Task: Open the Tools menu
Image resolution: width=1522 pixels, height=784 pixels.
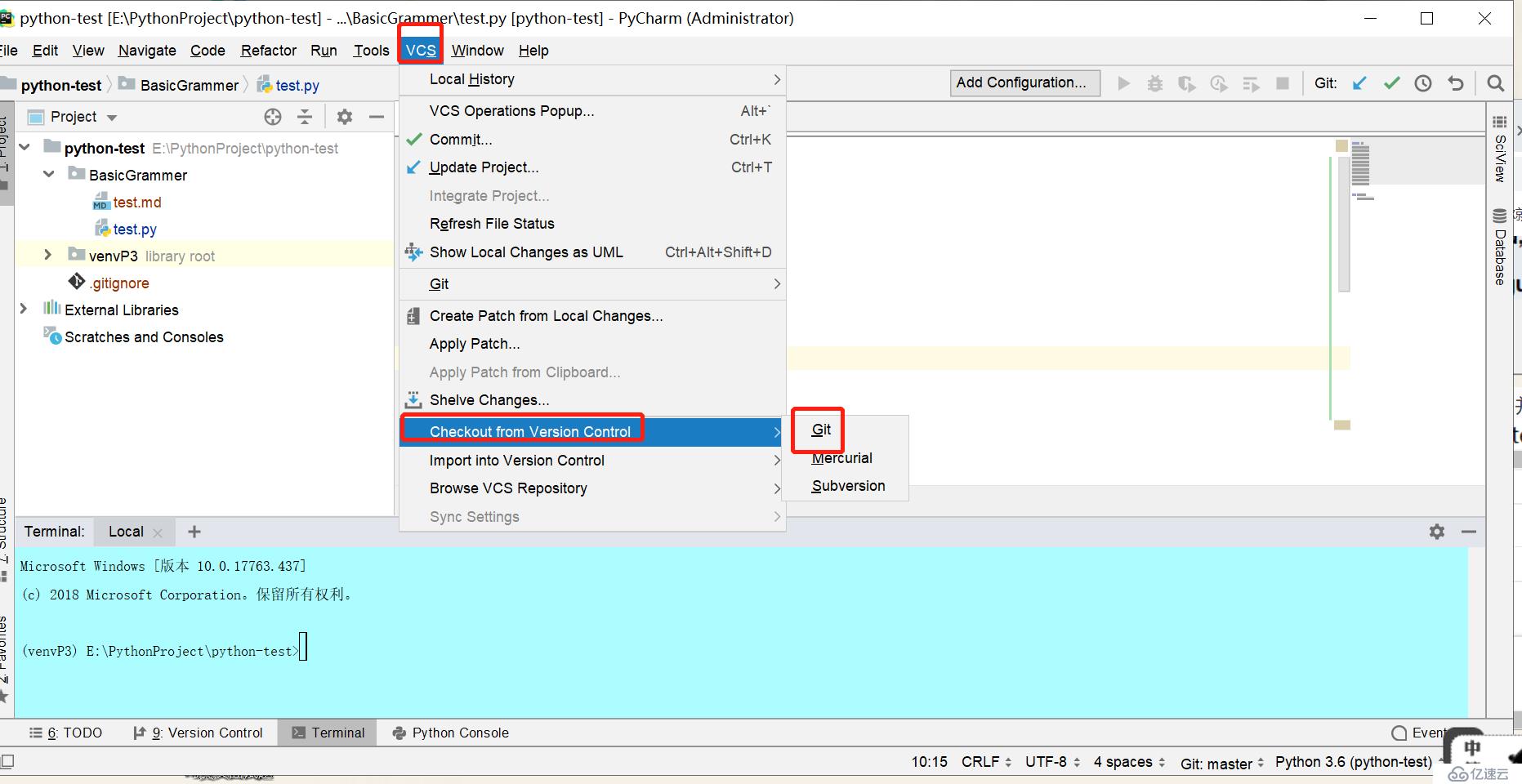Action: pos(371,51)
